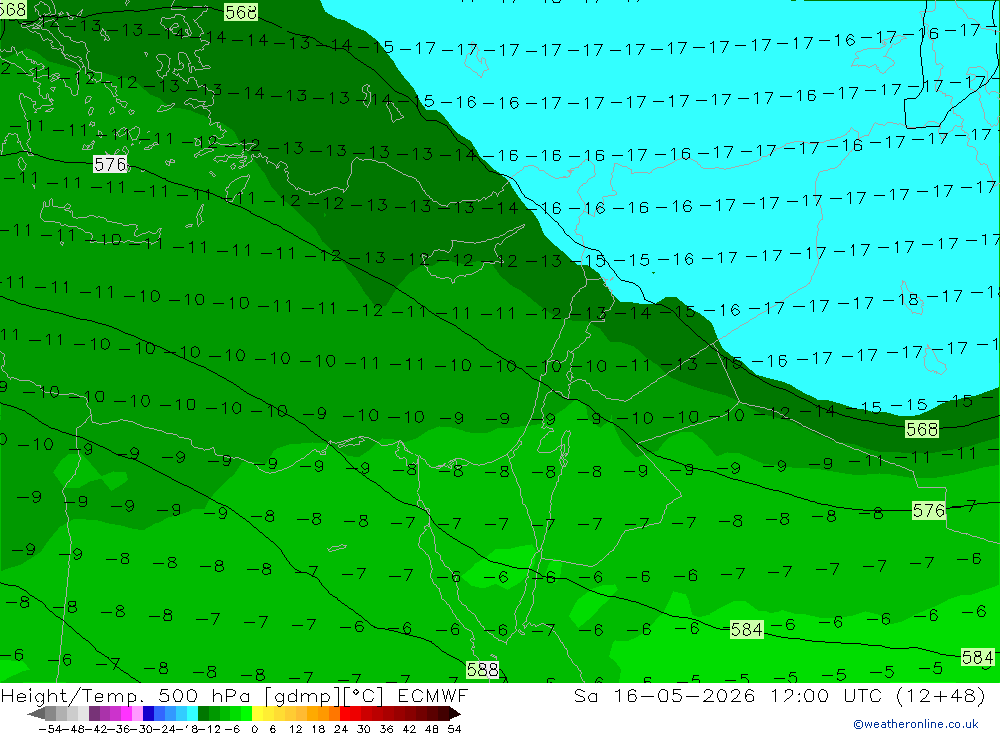Pick the darkest maroon legend swatch
The image size is (1000, 733).
tap(444, 713)
